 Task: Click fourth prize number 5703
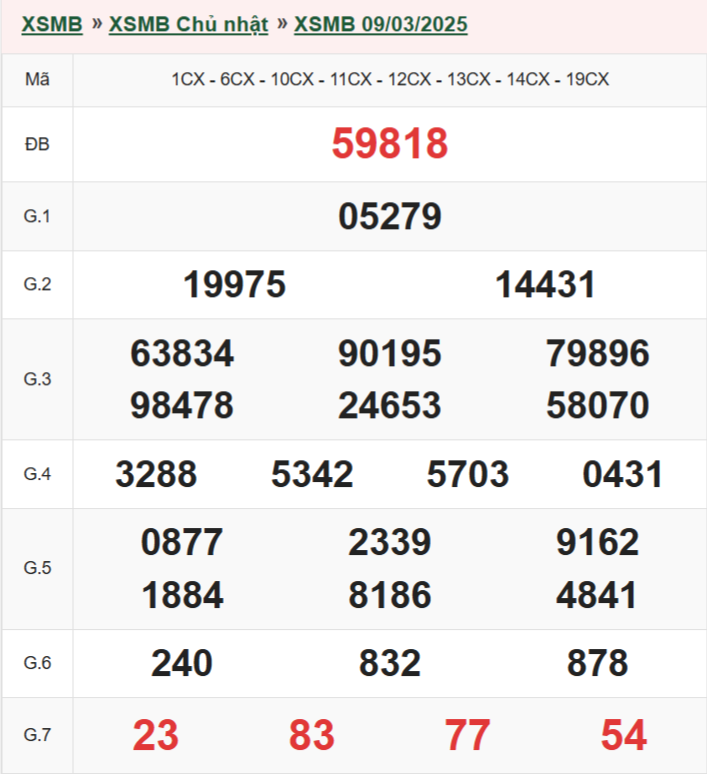point(468,474)
